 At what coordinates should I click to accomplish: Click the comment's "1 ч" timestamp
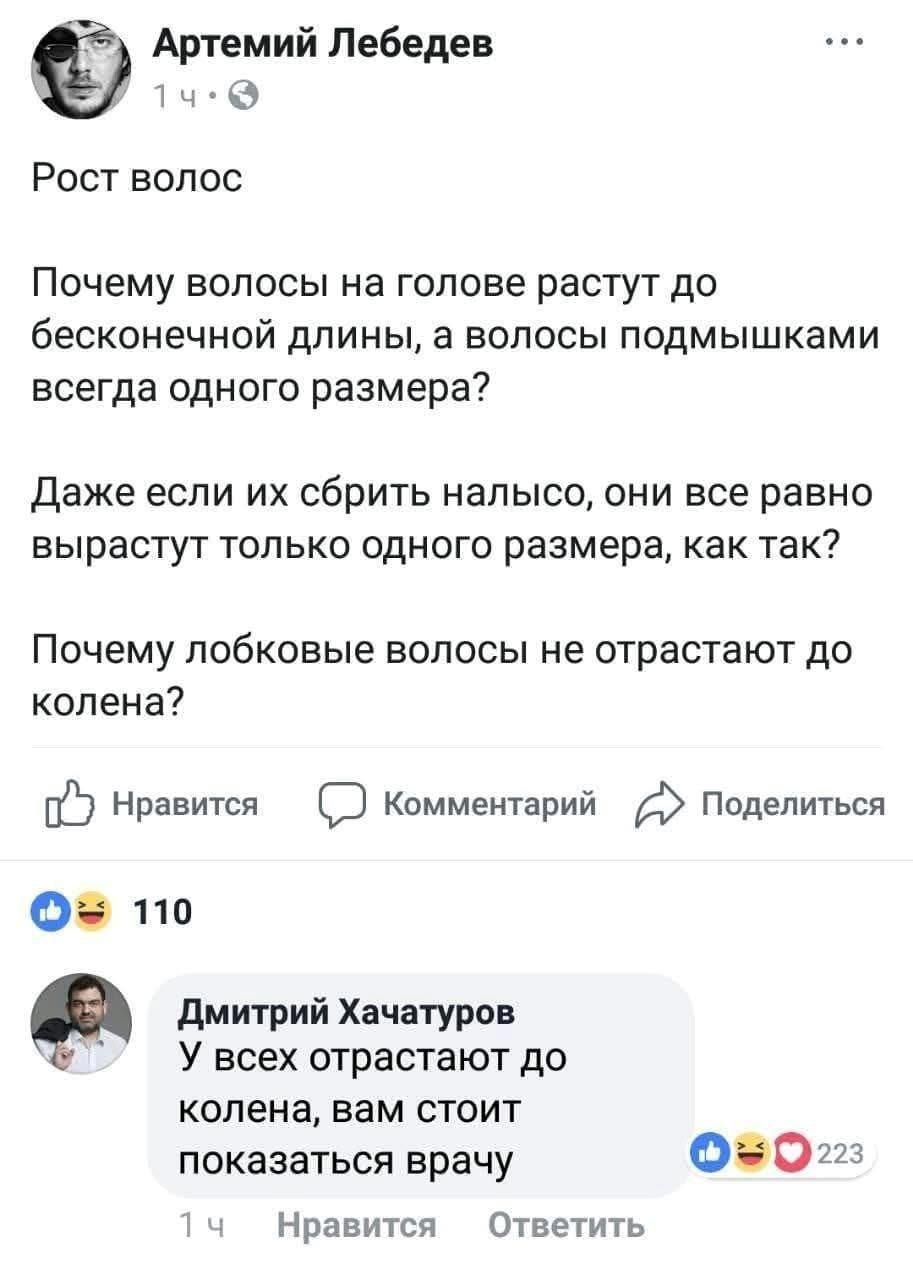click(x=196, y=1226)
